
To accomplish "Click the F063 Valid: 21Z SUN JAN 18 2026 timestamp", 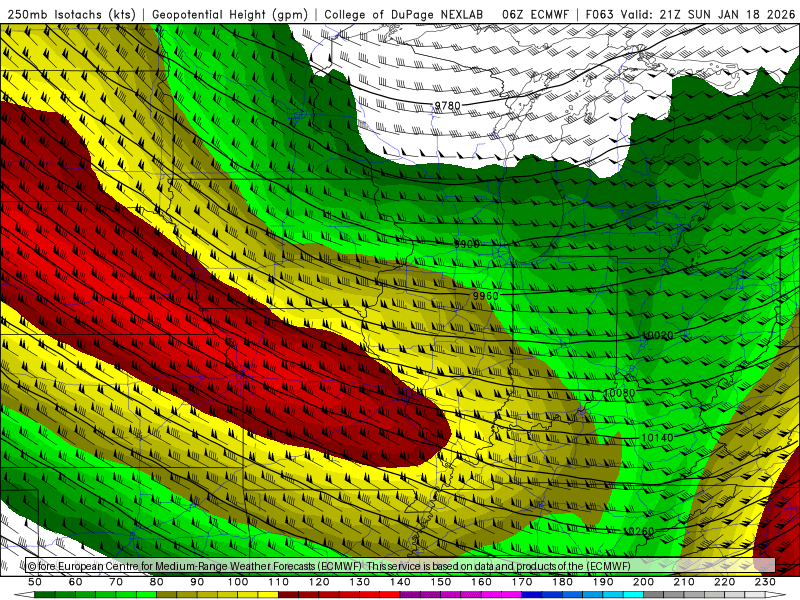I will (x=690, y=14).
